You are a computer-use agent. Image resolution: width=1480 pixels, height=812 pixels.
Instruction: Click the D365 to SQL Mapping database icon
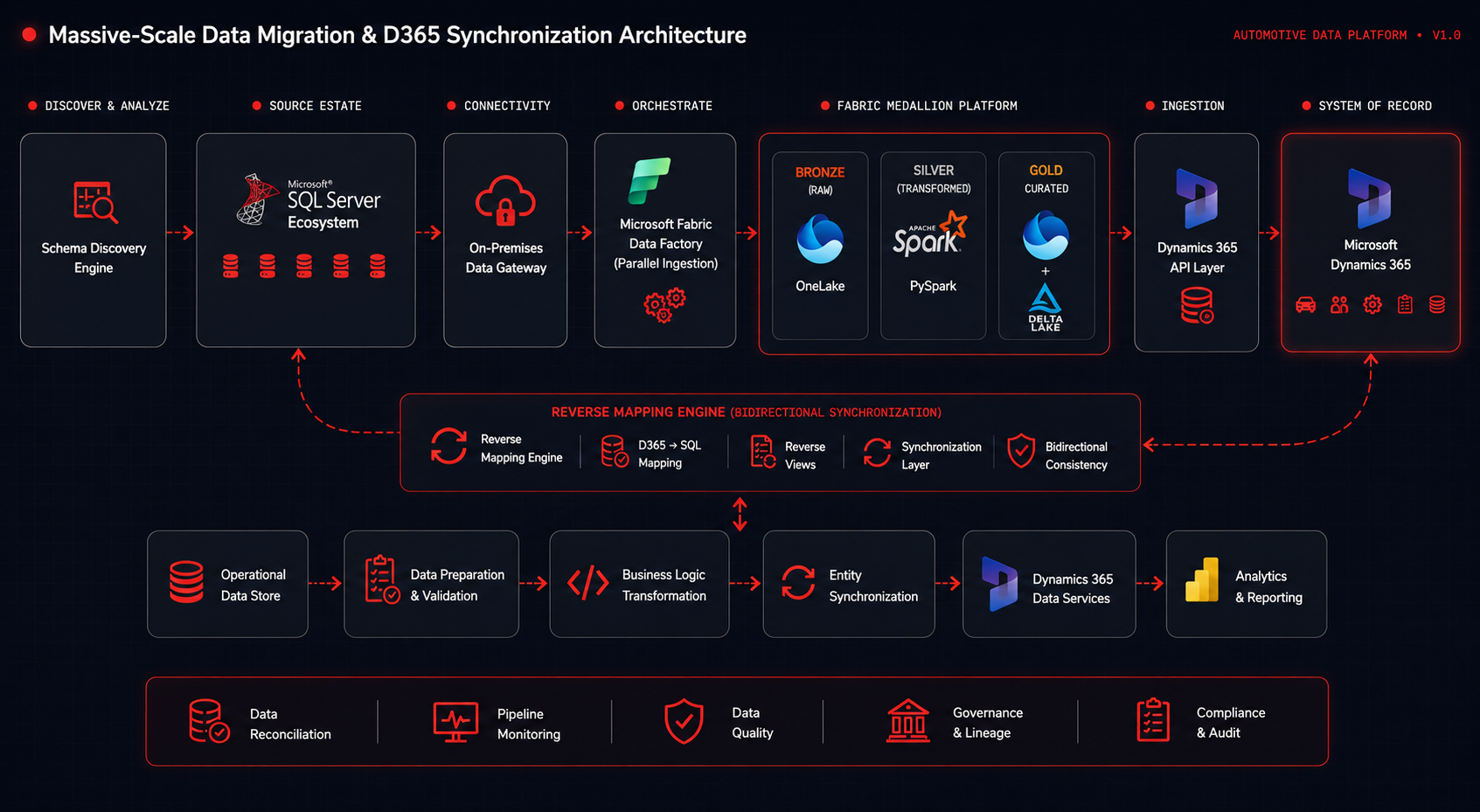[x=615, y=452]
